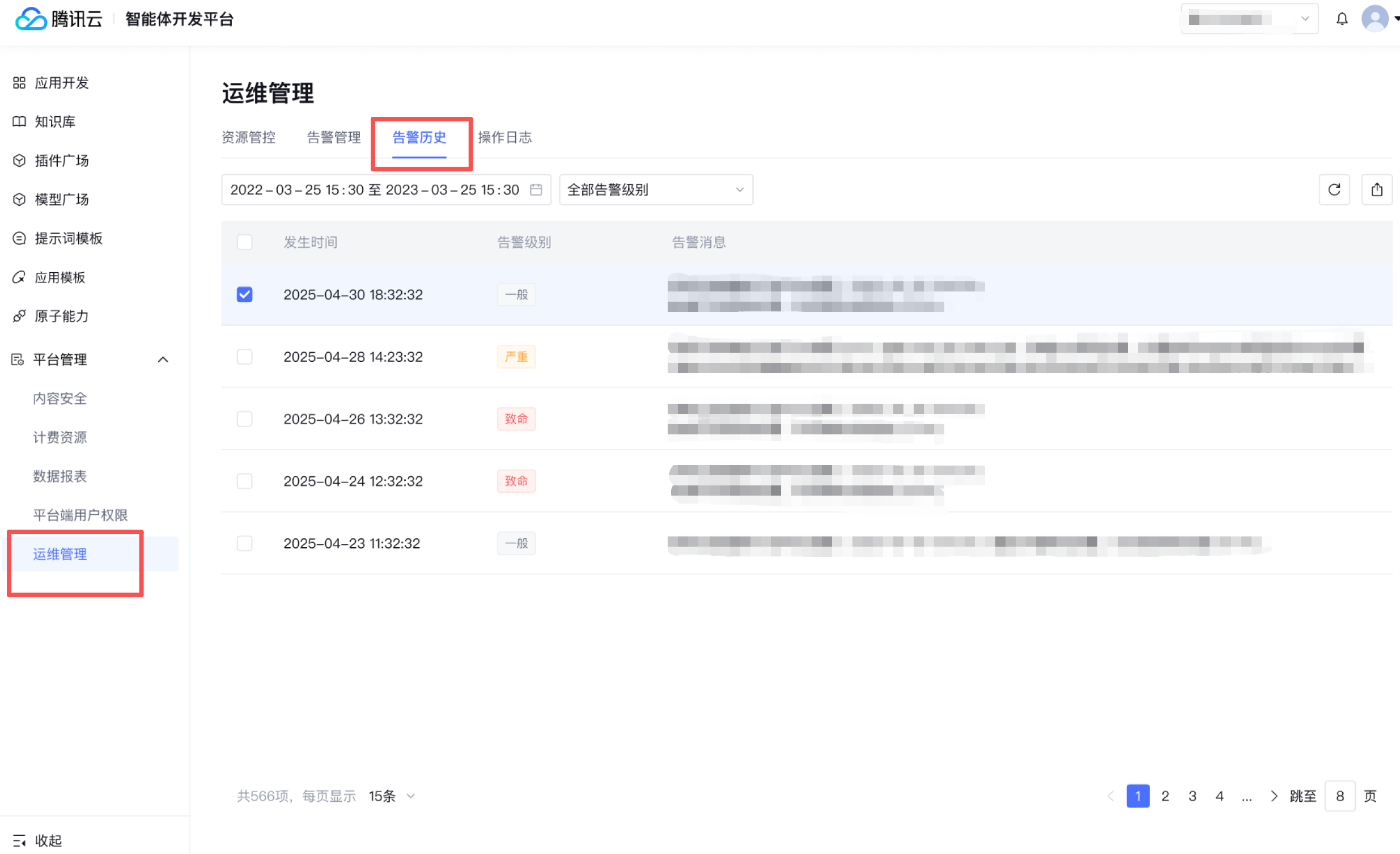Click the refresh icon button
The width and height of the screenshot is (1400, 854).
pyautogui.click(x=1334, y=189)
